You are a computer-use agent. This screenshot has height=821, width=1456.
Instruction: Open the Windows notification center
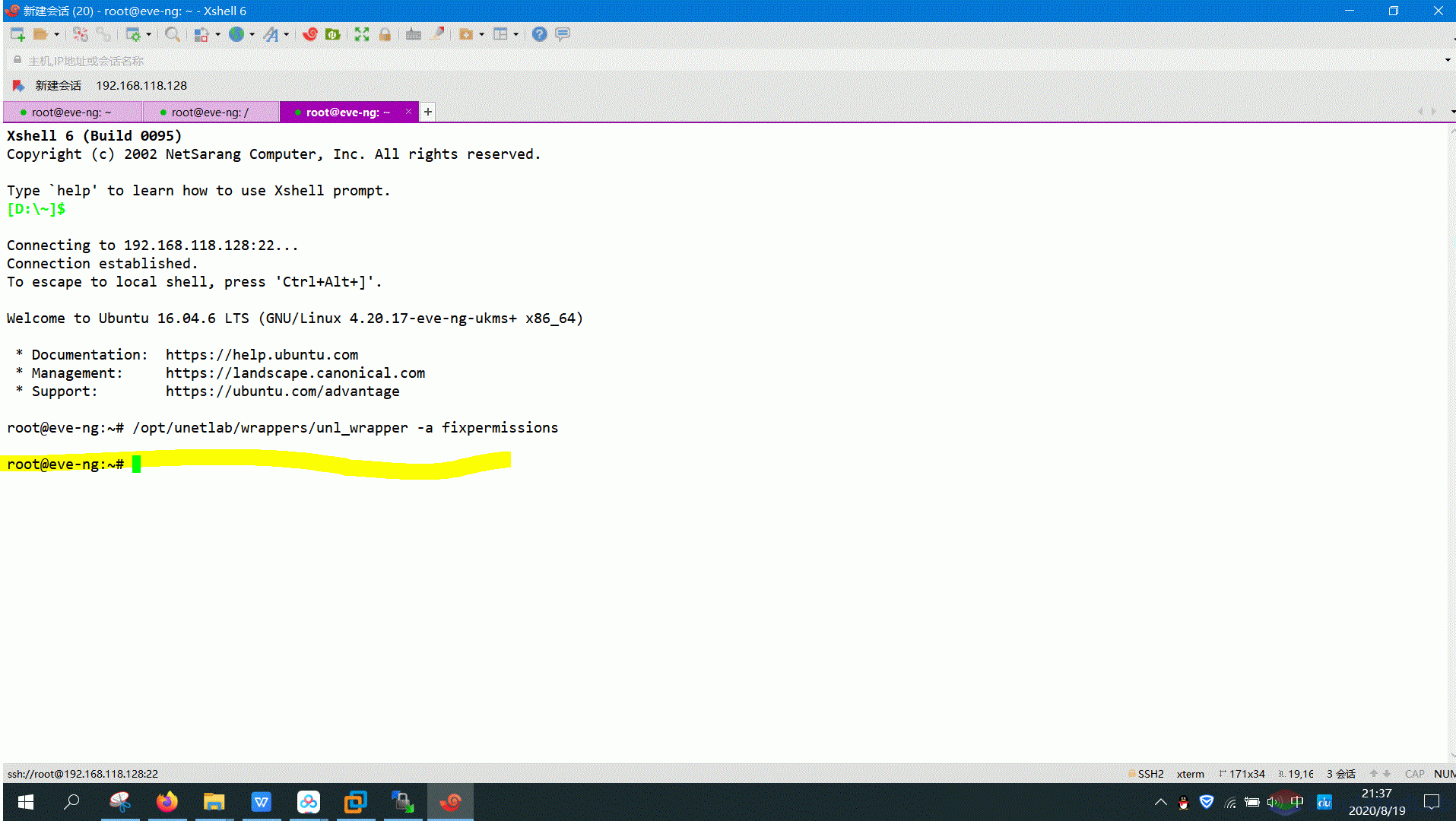click(1432, 802)
